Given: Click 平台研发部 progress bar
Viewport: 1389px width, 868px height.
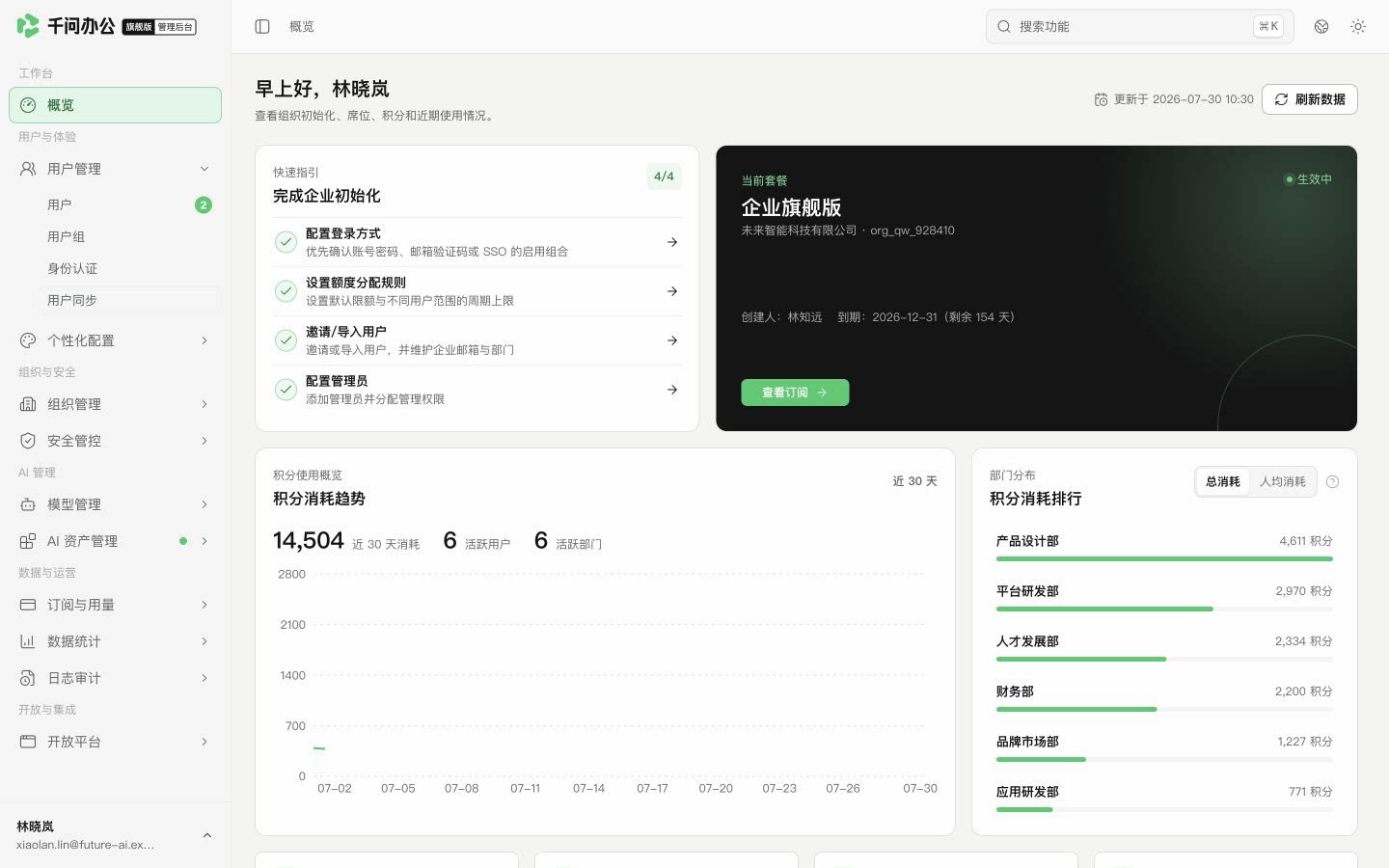Looking at the screenshot, I should 1164,609.
